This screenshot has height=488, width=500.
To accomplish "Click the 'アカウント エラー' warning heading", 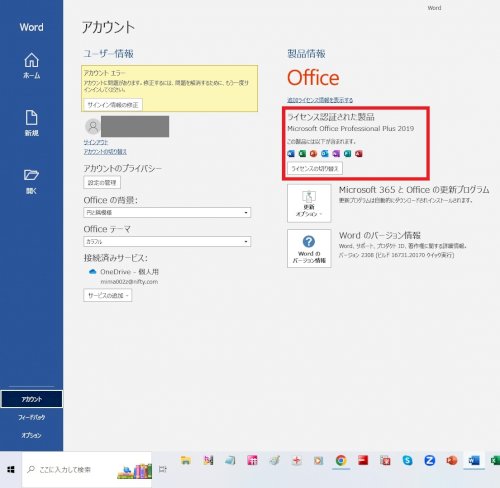I will click(105, 73).
